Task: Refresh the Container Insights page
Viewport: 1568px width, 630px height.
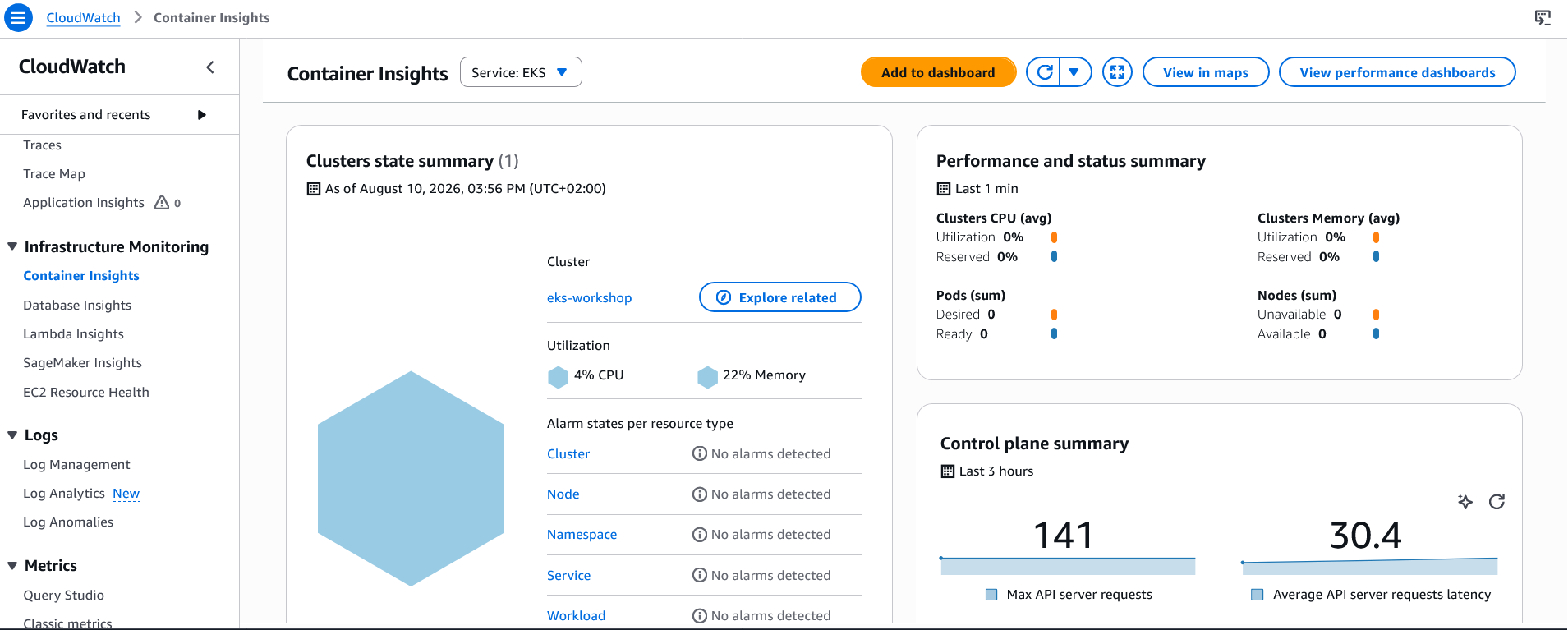Action: (x=1044, y=72)
